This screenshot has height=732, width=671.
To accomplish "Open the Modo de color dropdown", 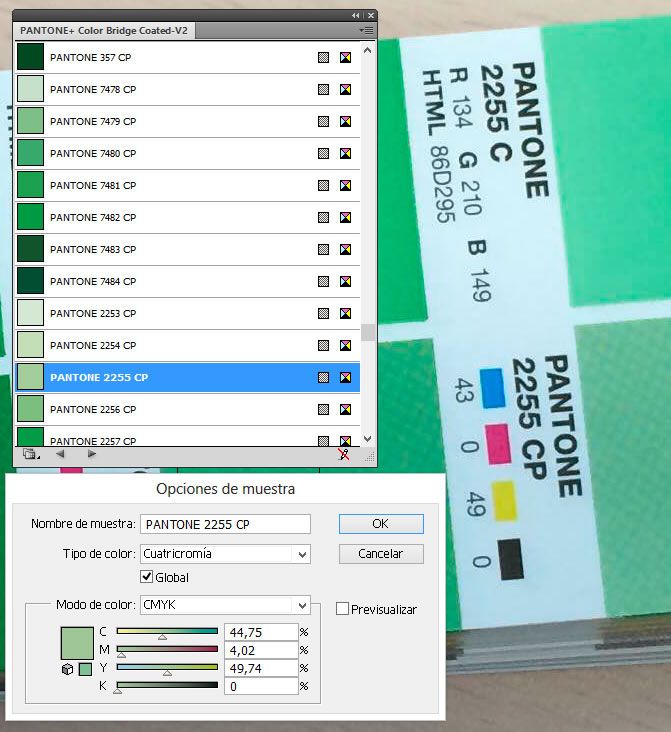I will point(225,605).
